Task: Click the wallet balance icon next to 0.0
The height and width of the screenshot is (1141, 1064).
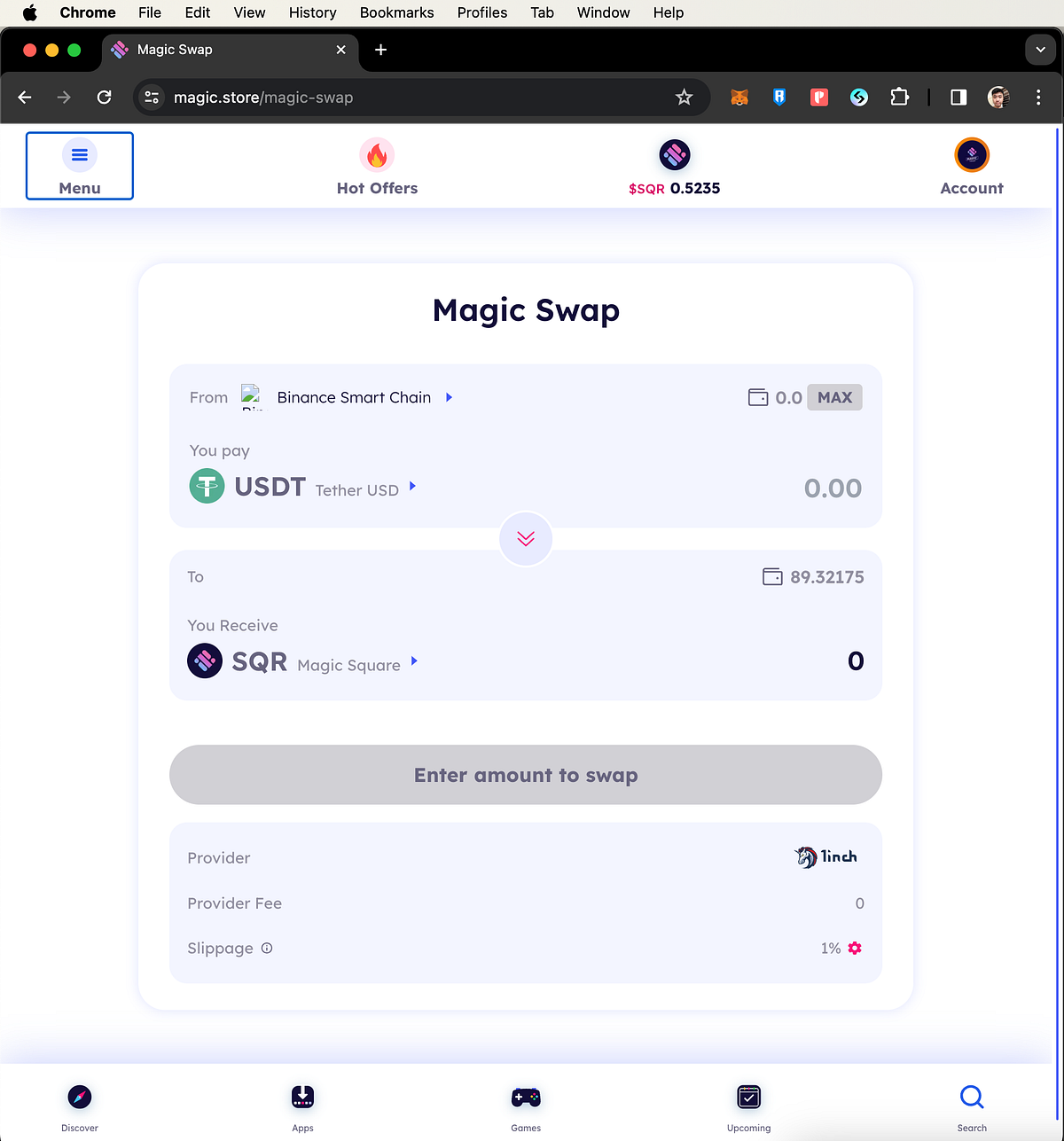Action: tap(759, 397)
